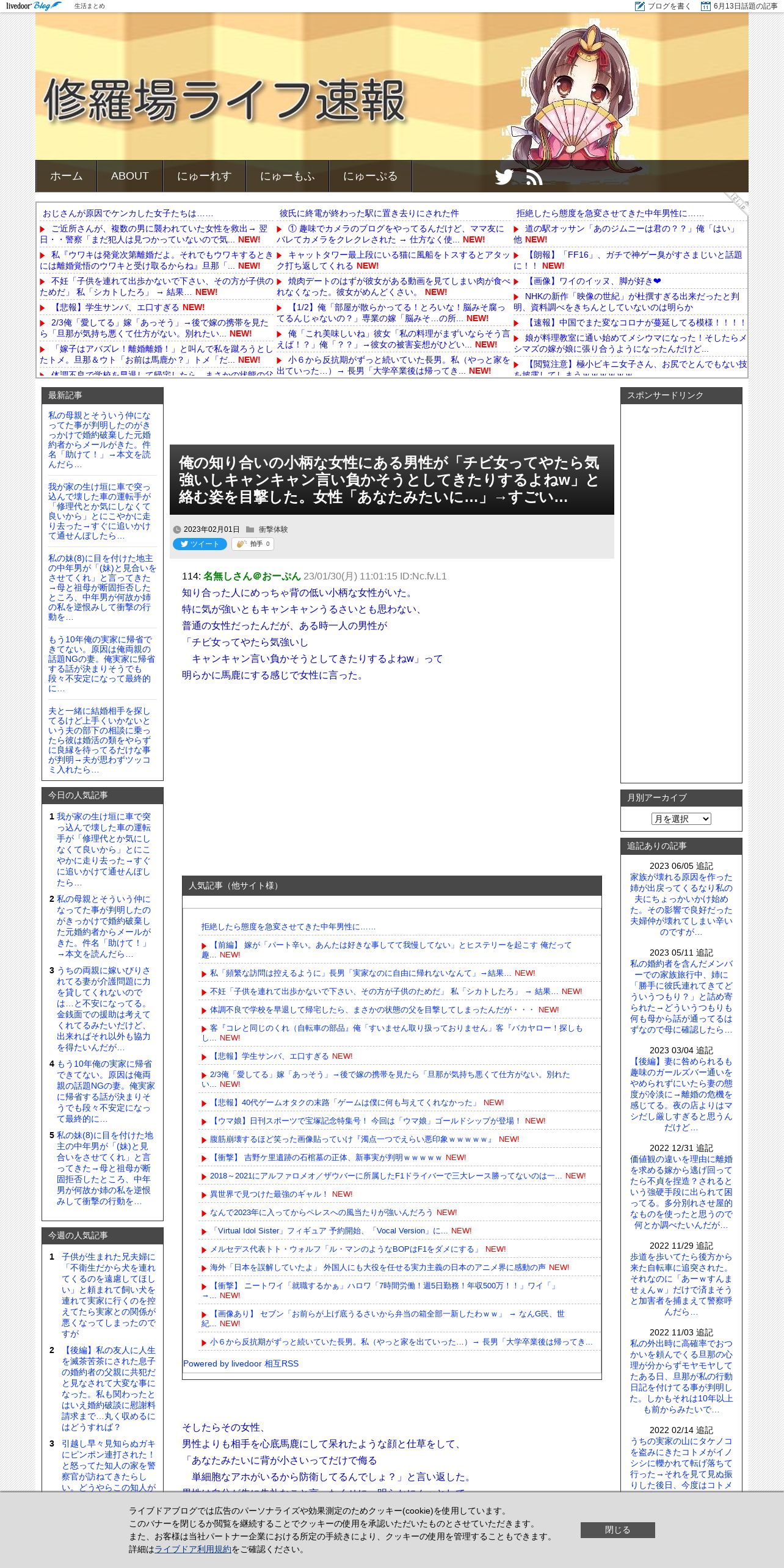Open headline 【速報】中国でまた変なコロナが蔓延
This screenshot has width=784, height=1568.
click(635, 322)
